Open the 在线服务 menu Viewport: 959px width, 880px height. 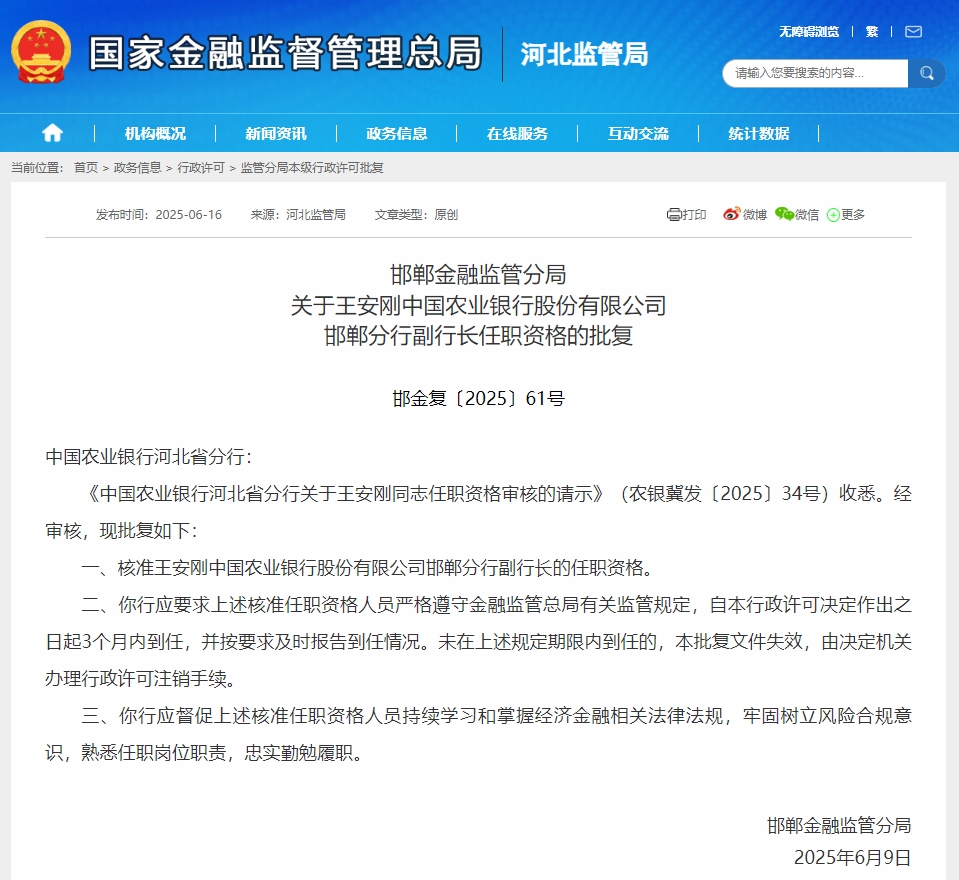[517, 133]
